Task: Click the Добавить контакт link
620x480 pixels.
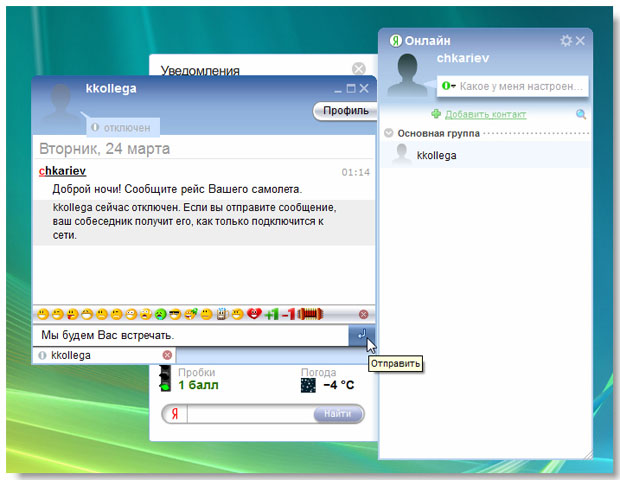Action: (486, 114)
